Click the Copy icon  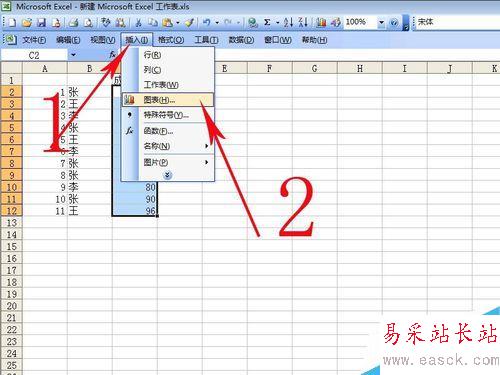(x=153, y=22)
